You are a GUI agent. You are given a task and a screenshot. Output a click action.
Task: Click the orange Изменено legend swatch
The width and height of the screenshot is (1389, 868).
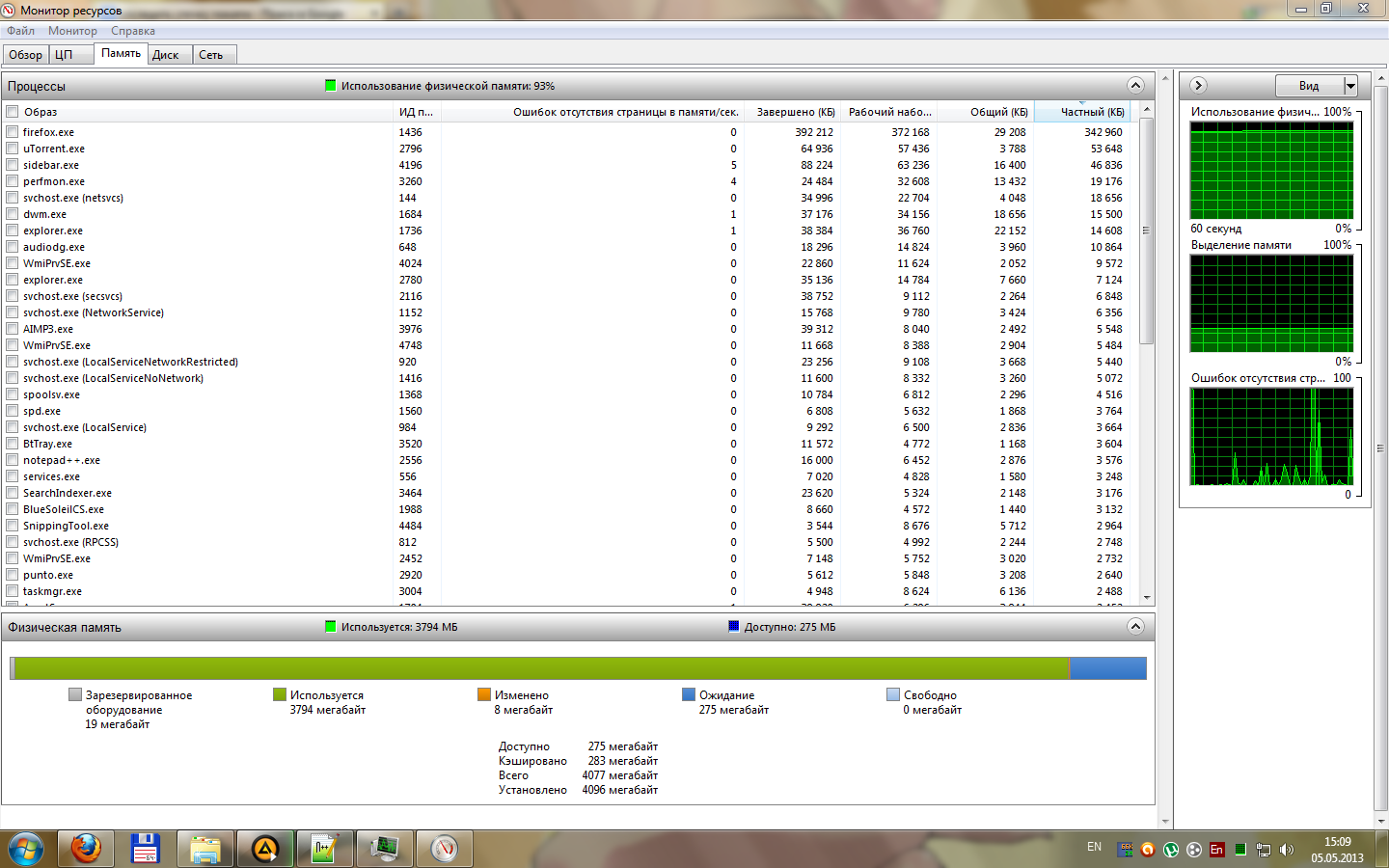[x=484, y=694]
